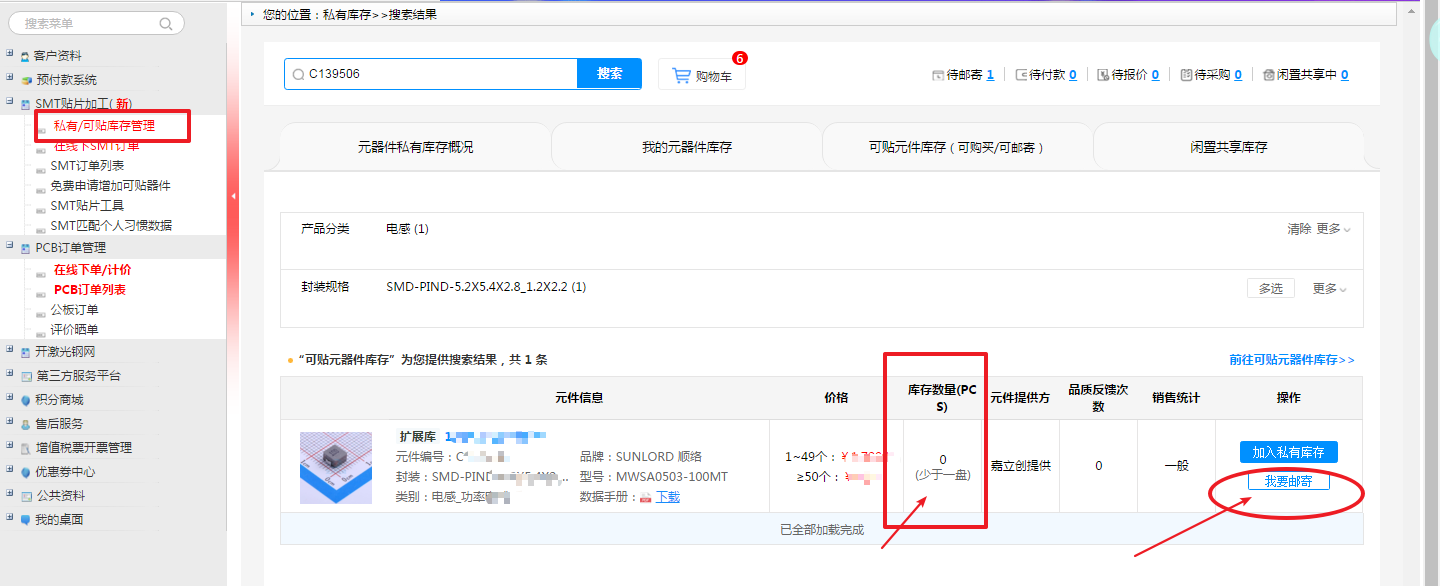Click the 待采购 purchase icon
Image resolution: width=1440 pixels, height=586 pixels.
[1186, 75]
